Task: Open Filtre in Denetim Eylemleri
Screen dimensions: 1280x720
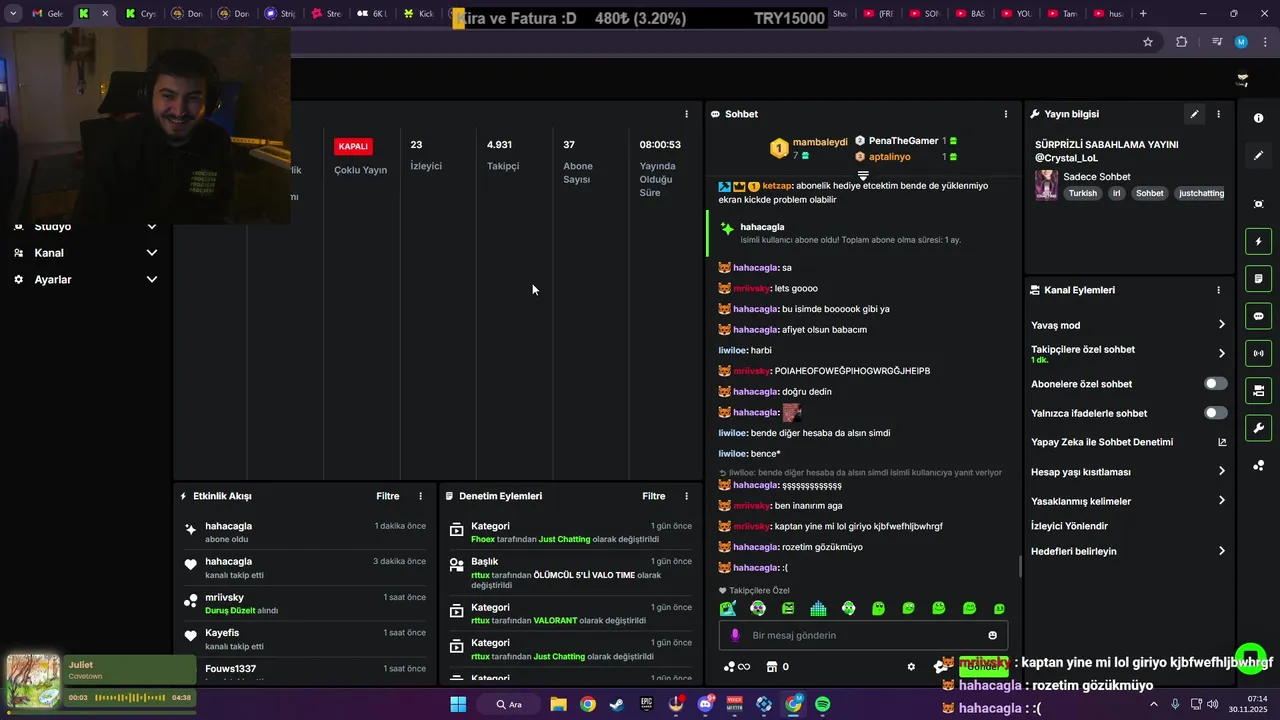Action: (654, 496)
